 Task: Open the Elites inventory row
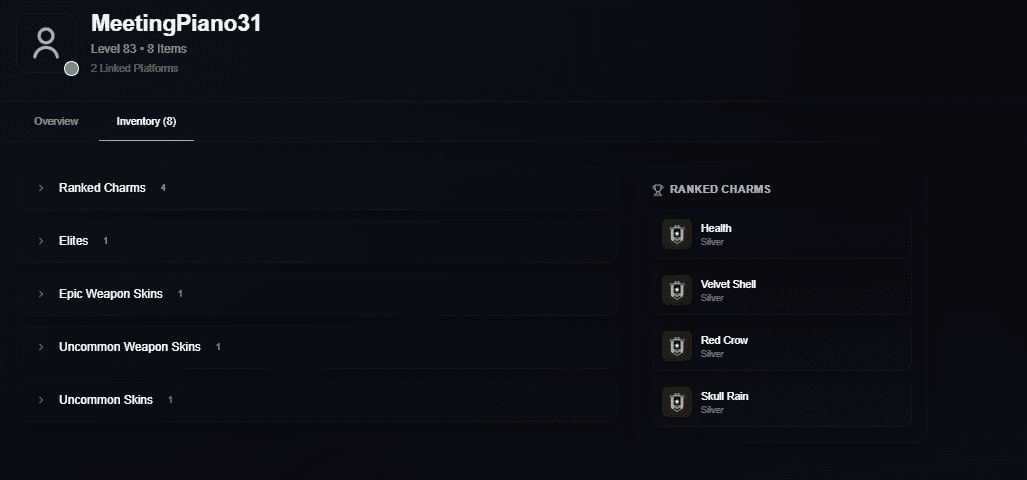[316, 241]
